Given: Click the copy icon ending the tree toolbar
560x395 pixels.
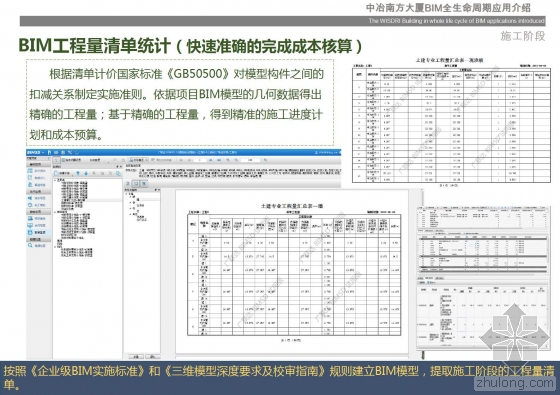Looking at the screenshot, I should tap(118, 173).
